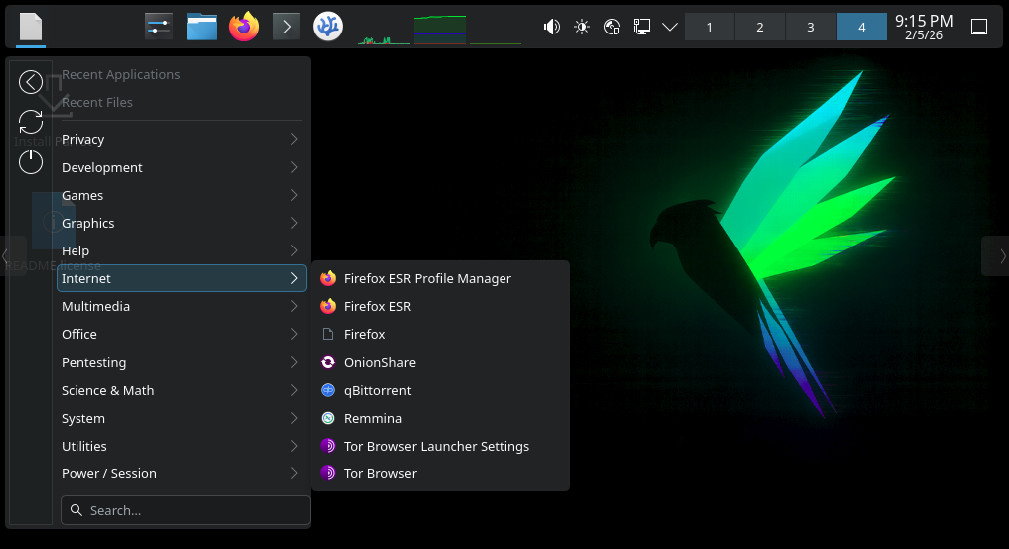Click the back arrow in launcher sidebar
This screenshot has height=549, width=1009.
(x=31, y=82)
